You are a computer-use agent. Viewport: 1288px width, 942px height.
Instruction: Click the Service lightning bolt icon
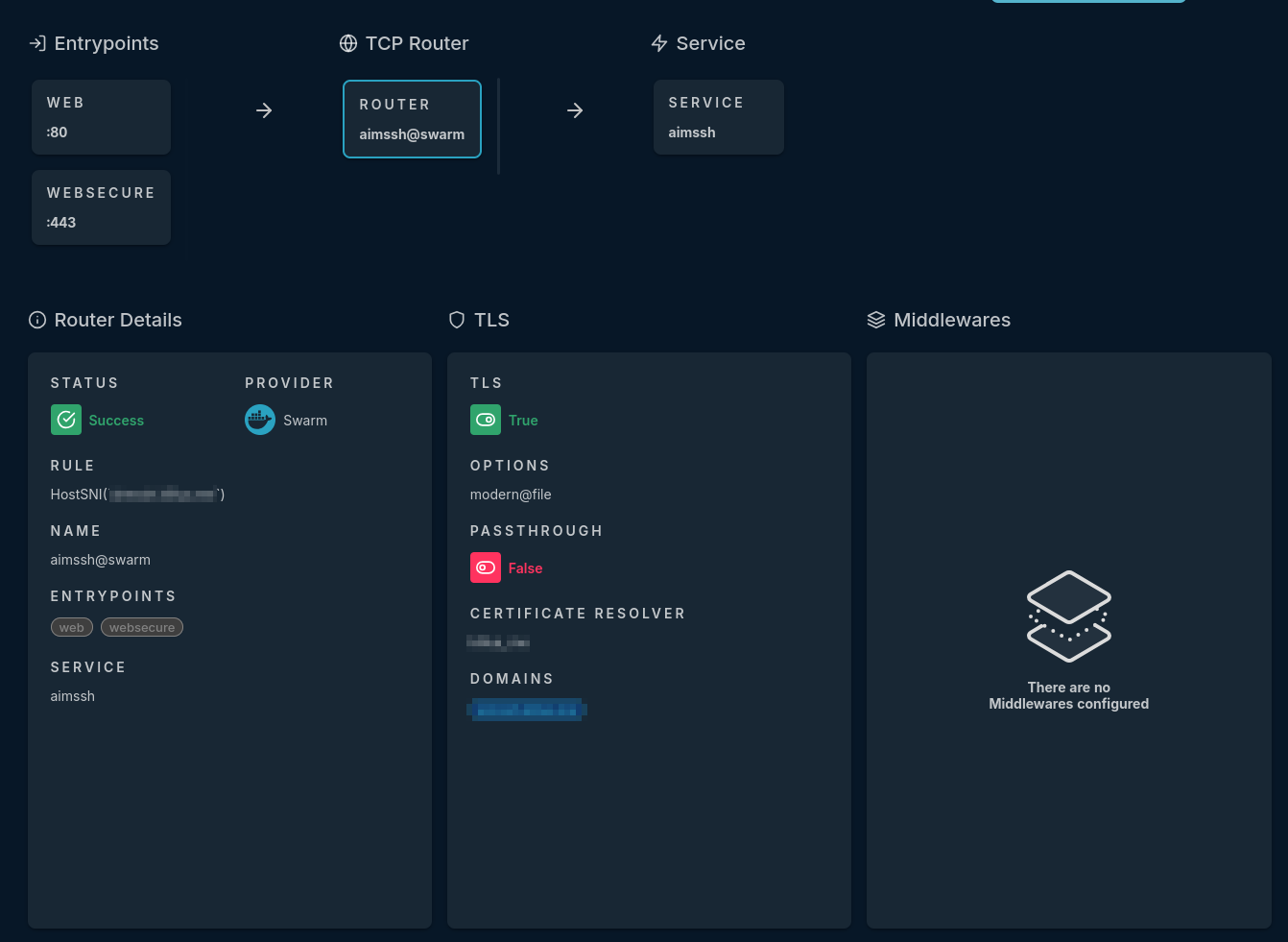(659, 43)
